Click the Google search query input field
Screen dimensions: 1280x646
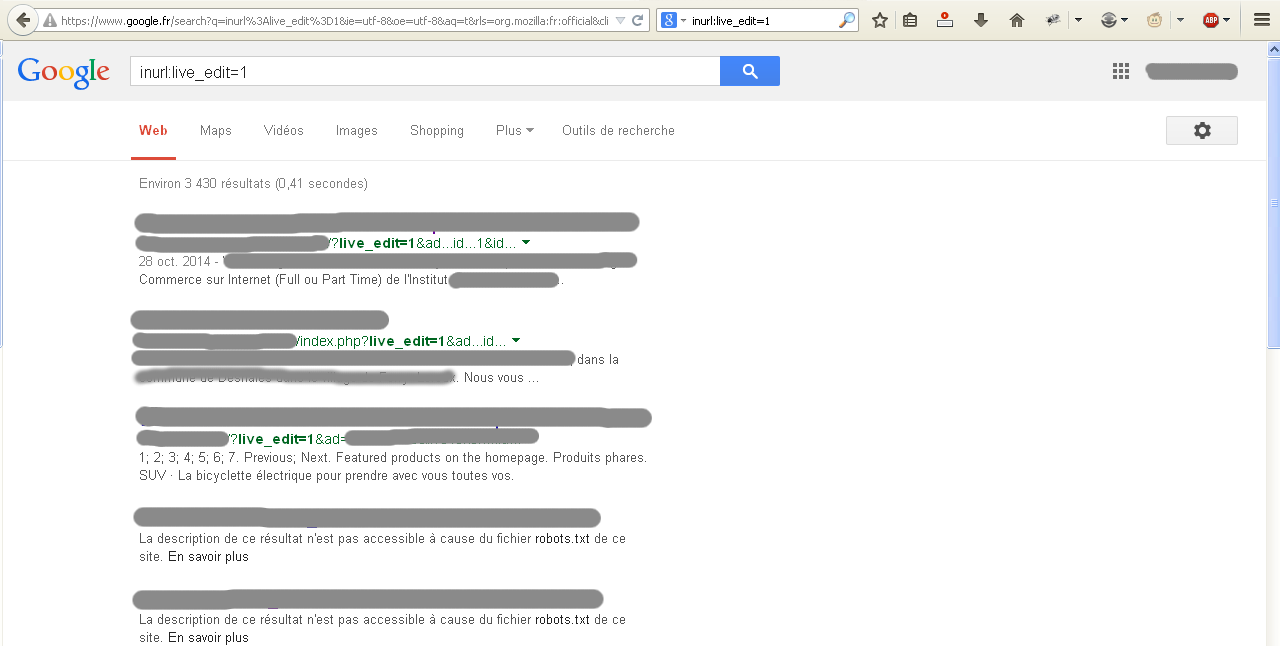pyautogui.click(x=425, y=71)
